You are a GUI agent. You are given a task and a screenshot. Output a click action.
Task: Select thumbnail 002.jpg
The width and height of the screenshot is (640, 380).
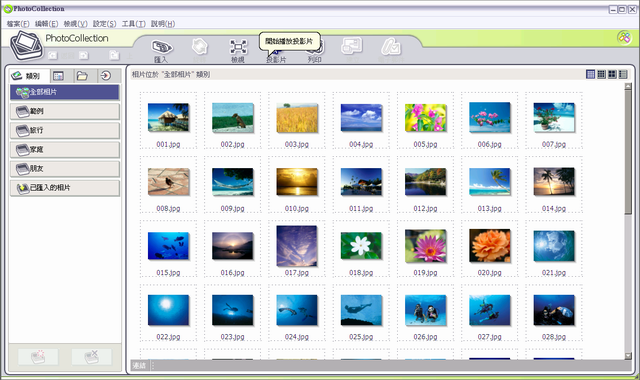pos(233,118)
